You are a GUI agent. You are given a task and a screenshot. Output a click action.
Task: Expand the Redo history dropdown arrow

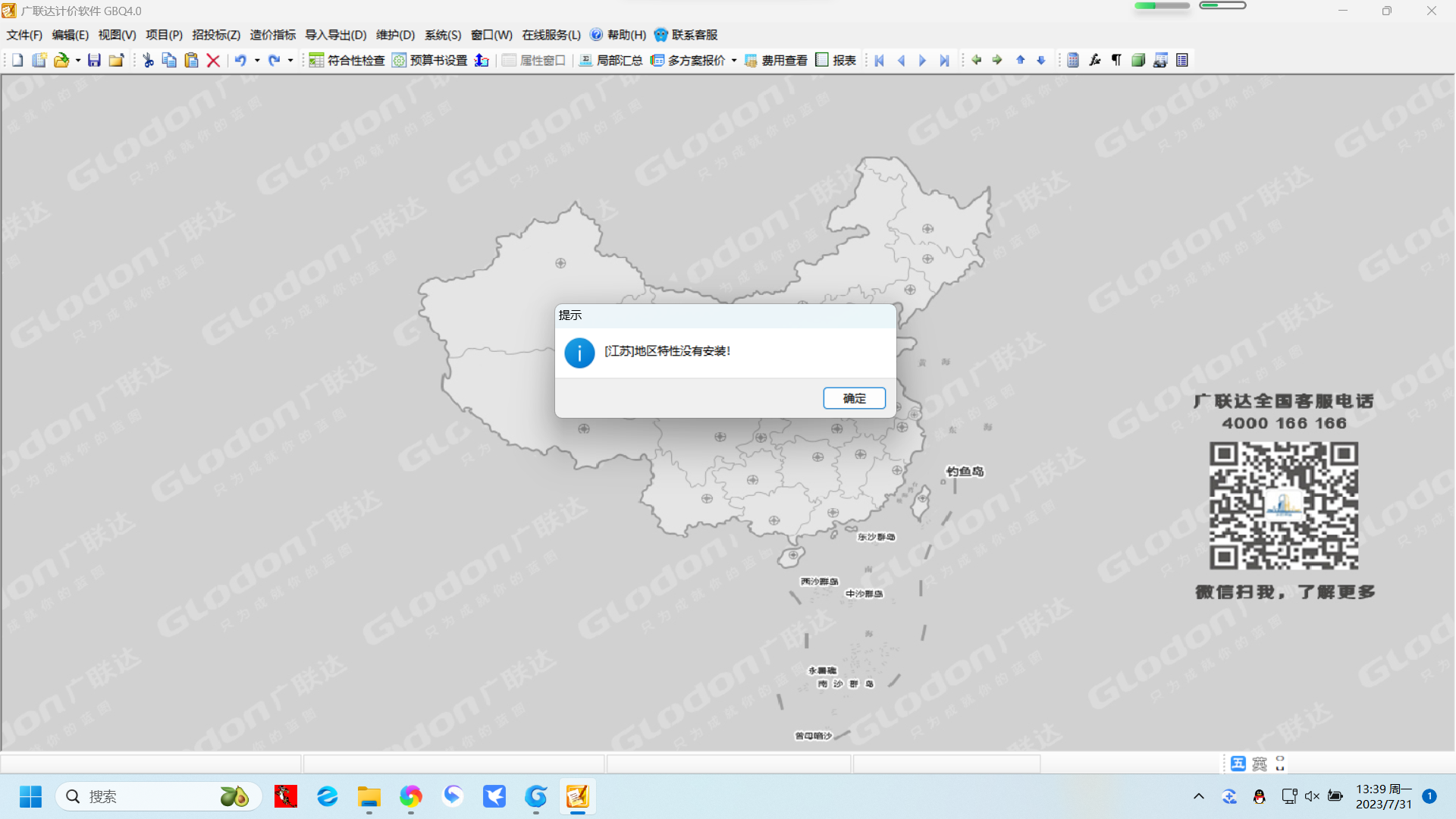point(290,61)
